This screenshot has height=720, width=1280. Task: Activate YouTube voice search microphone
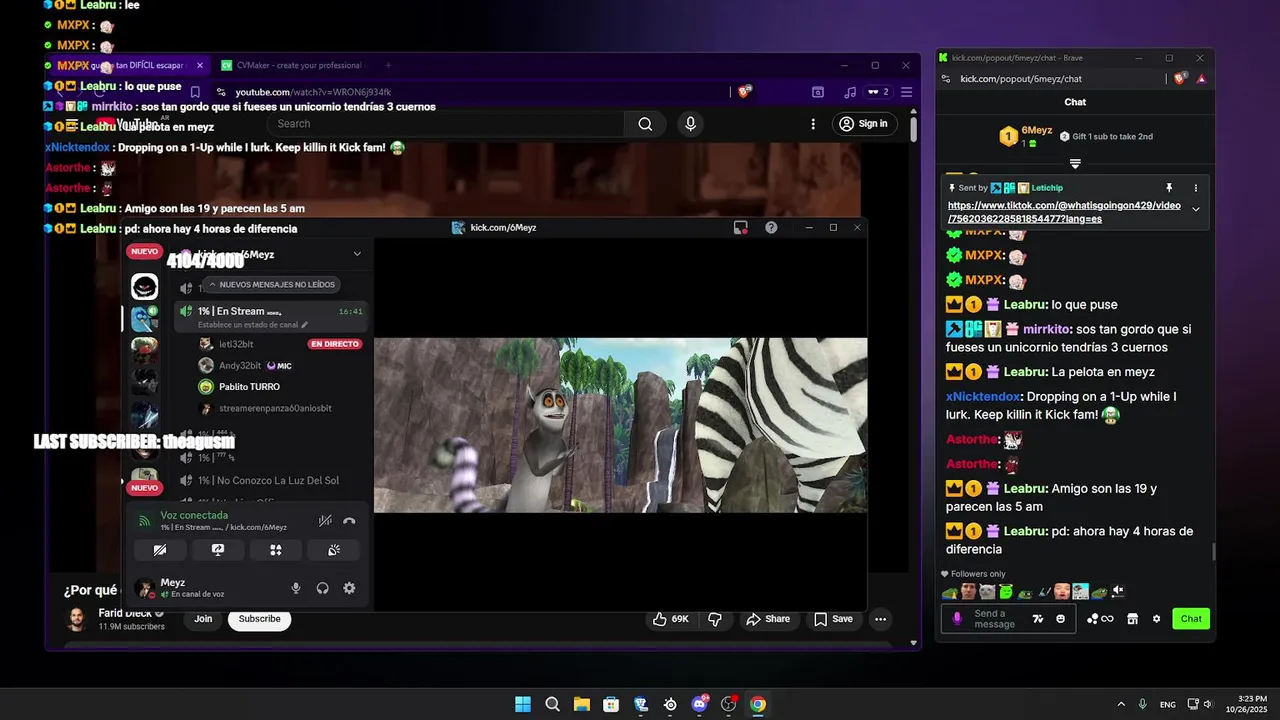[690, 124]
